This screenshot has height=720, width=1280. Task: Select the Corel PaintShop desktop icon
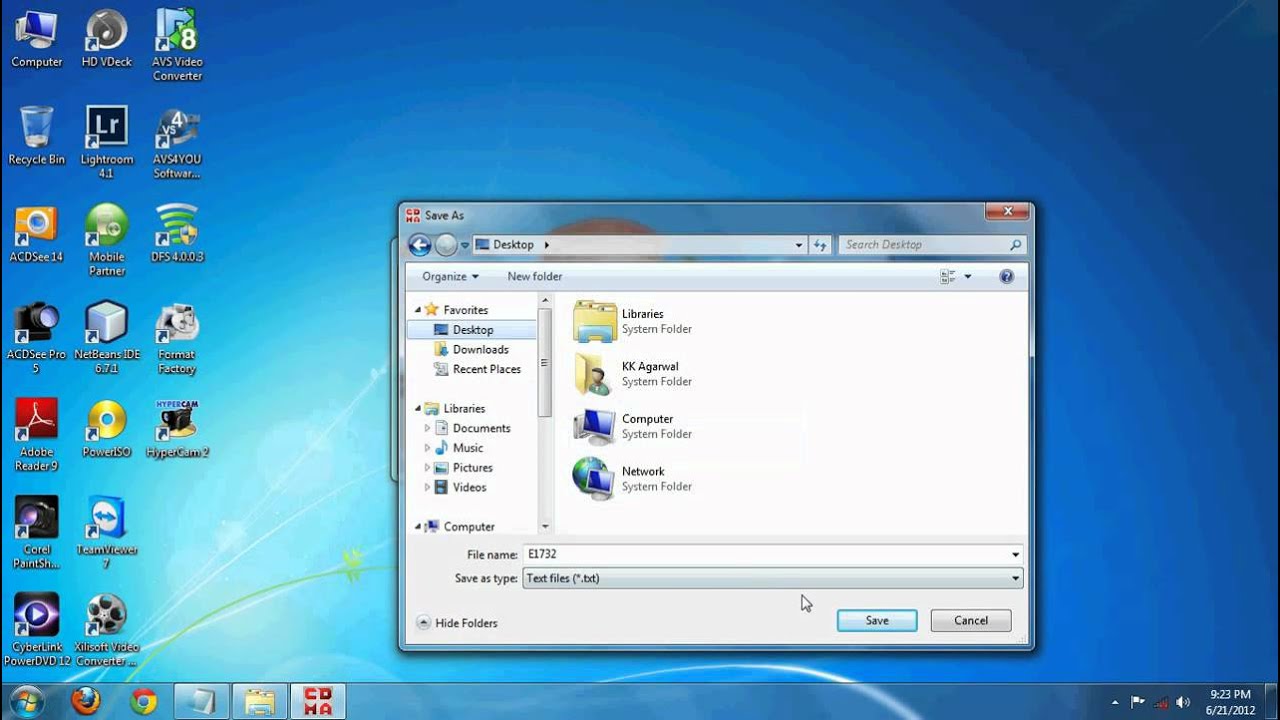(x=36, y=532)
